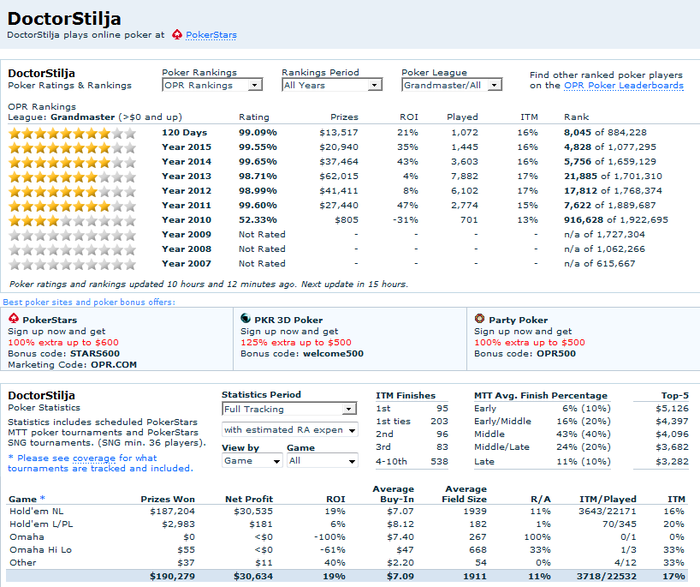This screenshot has width=700, height=587.
Task: Open the PokerStars link in header
Action: click(x=211, y=35)
